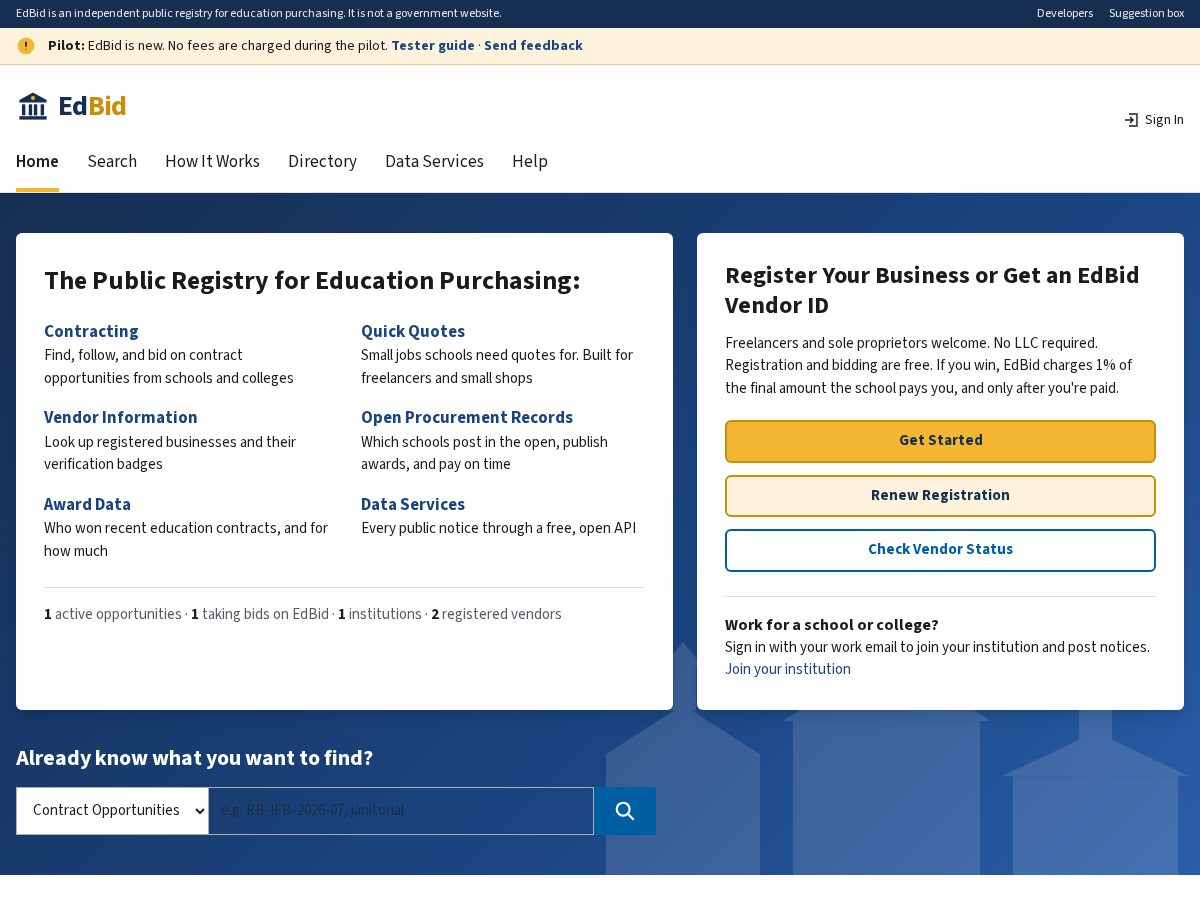The image size is (1200, 900).
Task: Click 'The Public Registry for Education Purchasing' heading
Action: (312, 281)
